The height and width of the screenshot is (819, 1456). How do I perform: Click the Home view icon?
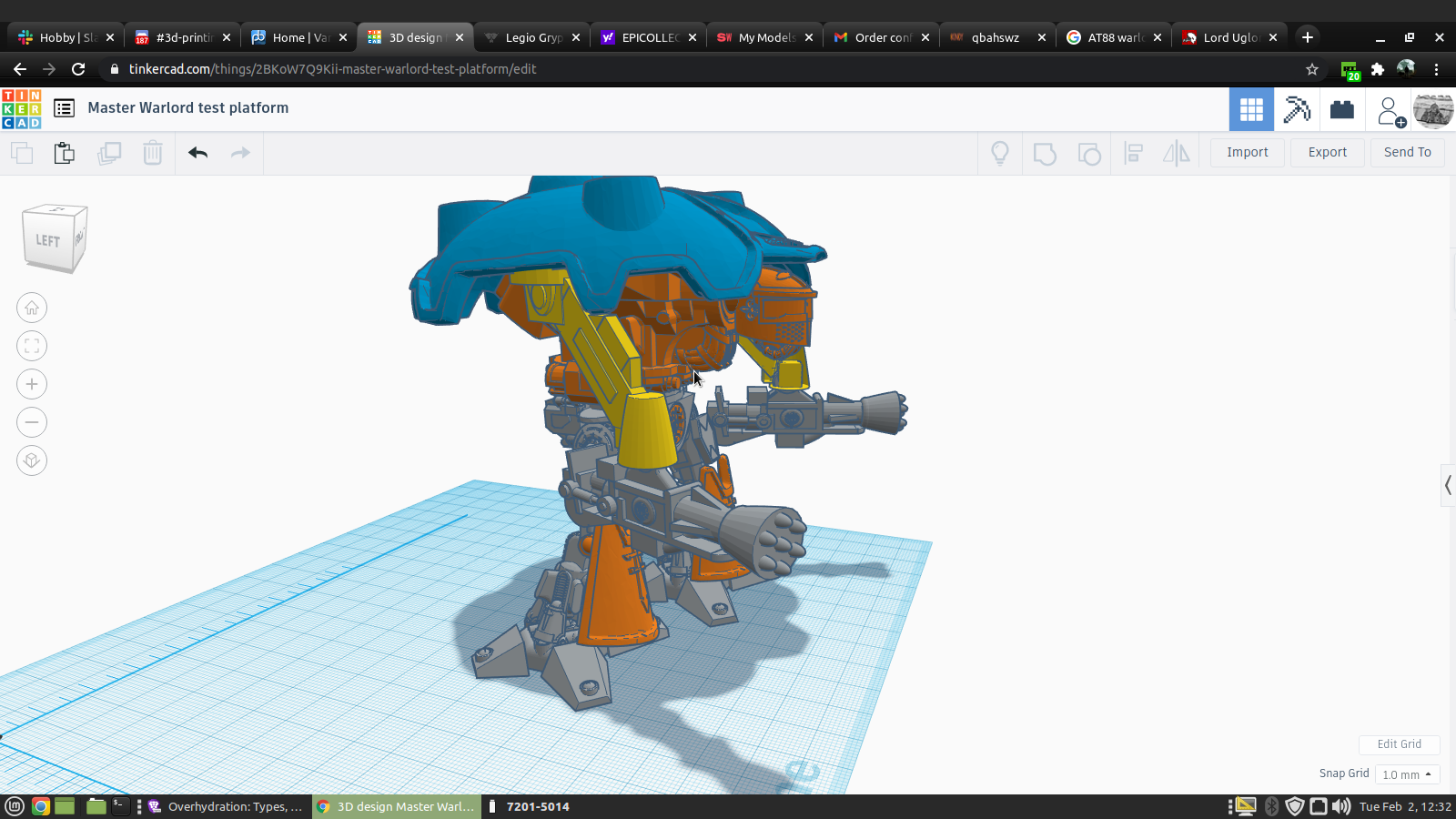32,308
